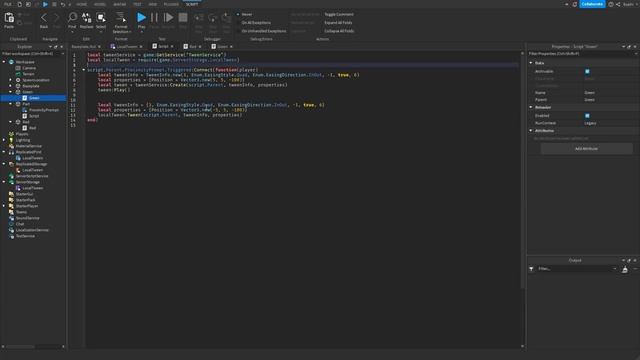Click the Filter workspace search field
This screenshot has width=640, height=360.
pos(33,53)
